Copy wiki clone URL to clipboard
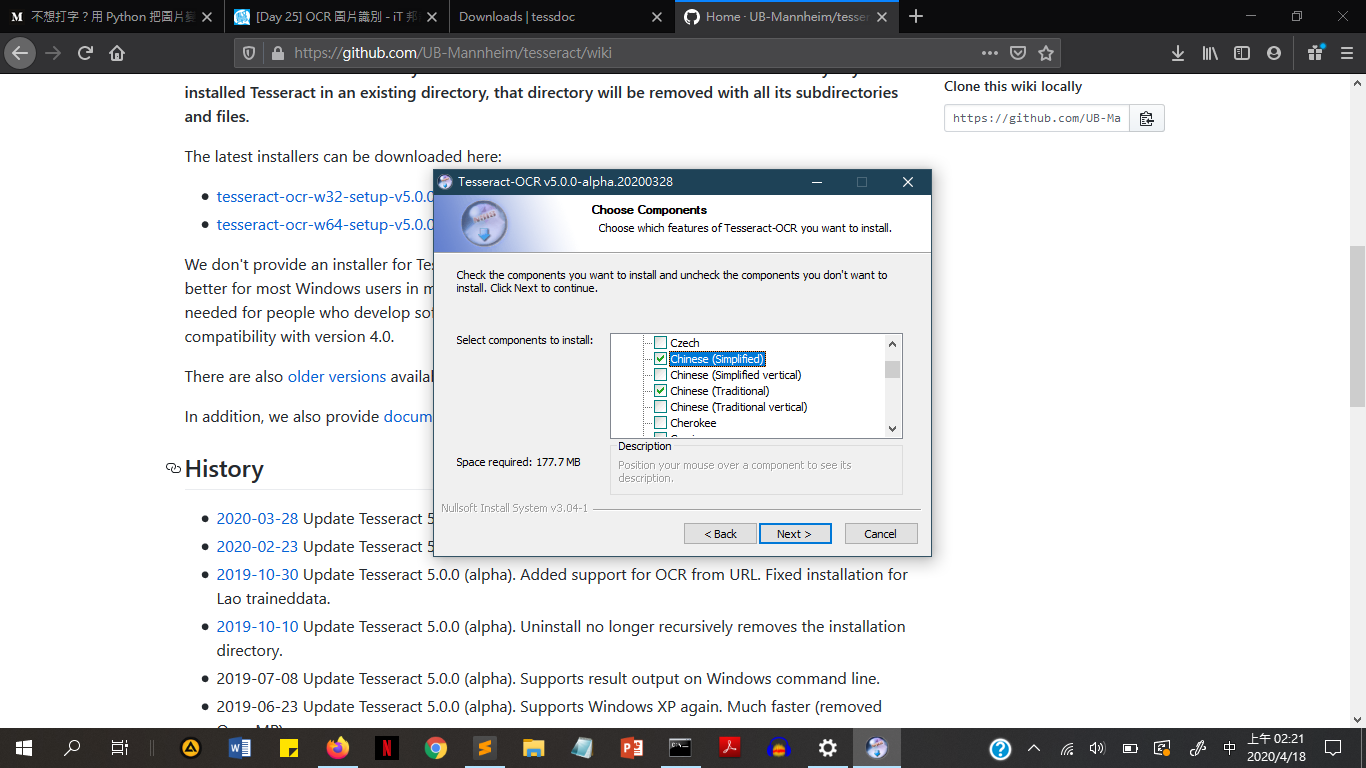The width and height of the screenshot is (1366, 768). point(1147,118)
